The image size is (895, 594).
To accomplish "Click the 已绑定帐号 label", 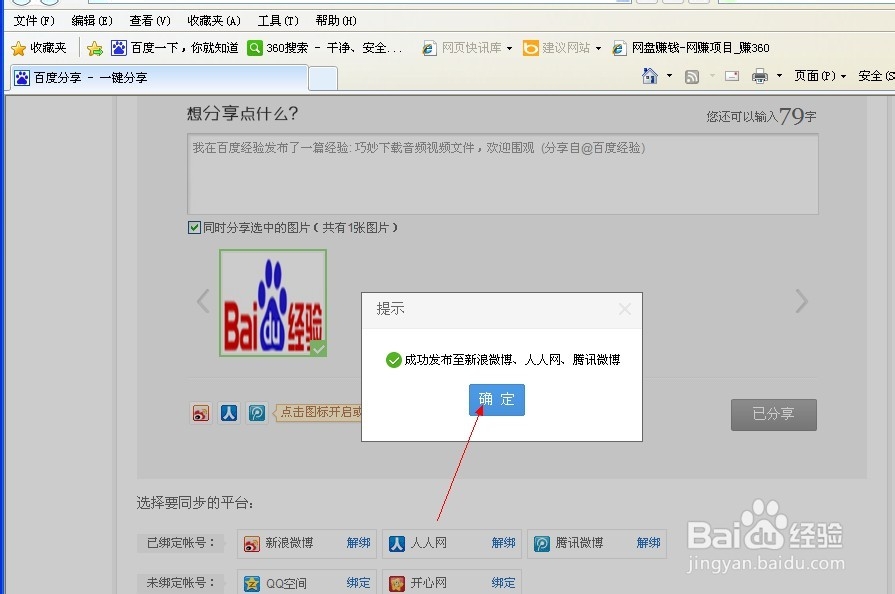I will (x=180, y=543).
